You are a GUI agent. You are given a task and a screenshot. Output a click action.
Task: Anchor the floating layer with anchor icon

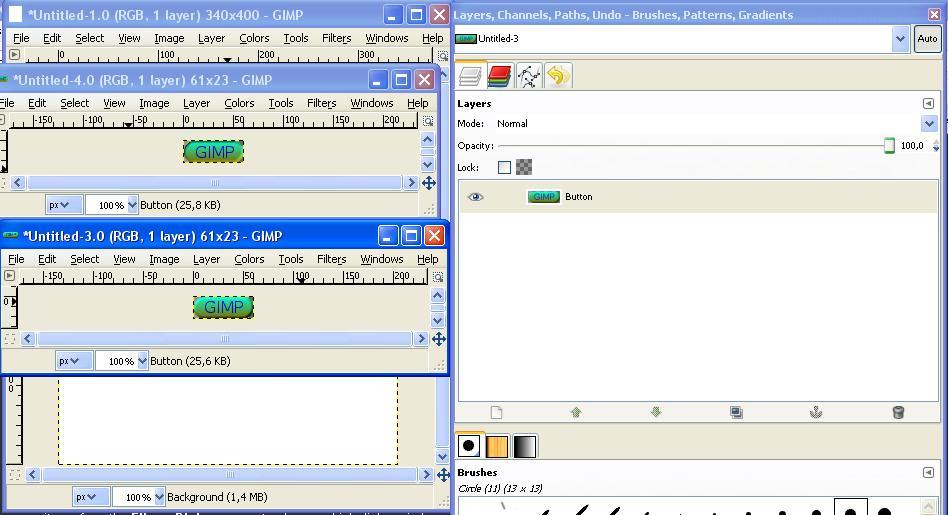816,412
